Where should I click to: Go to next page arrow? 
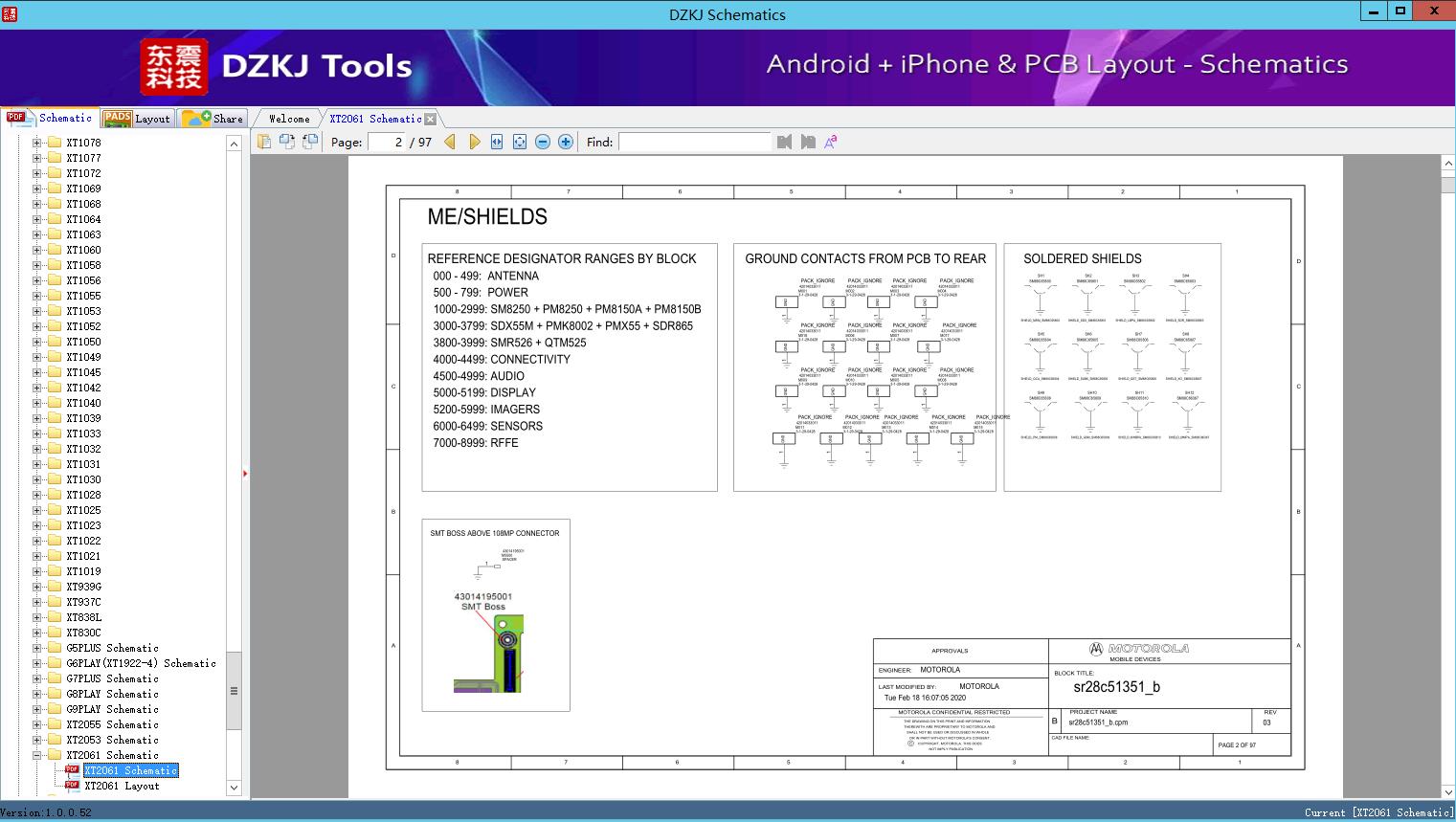click(474, 142)
